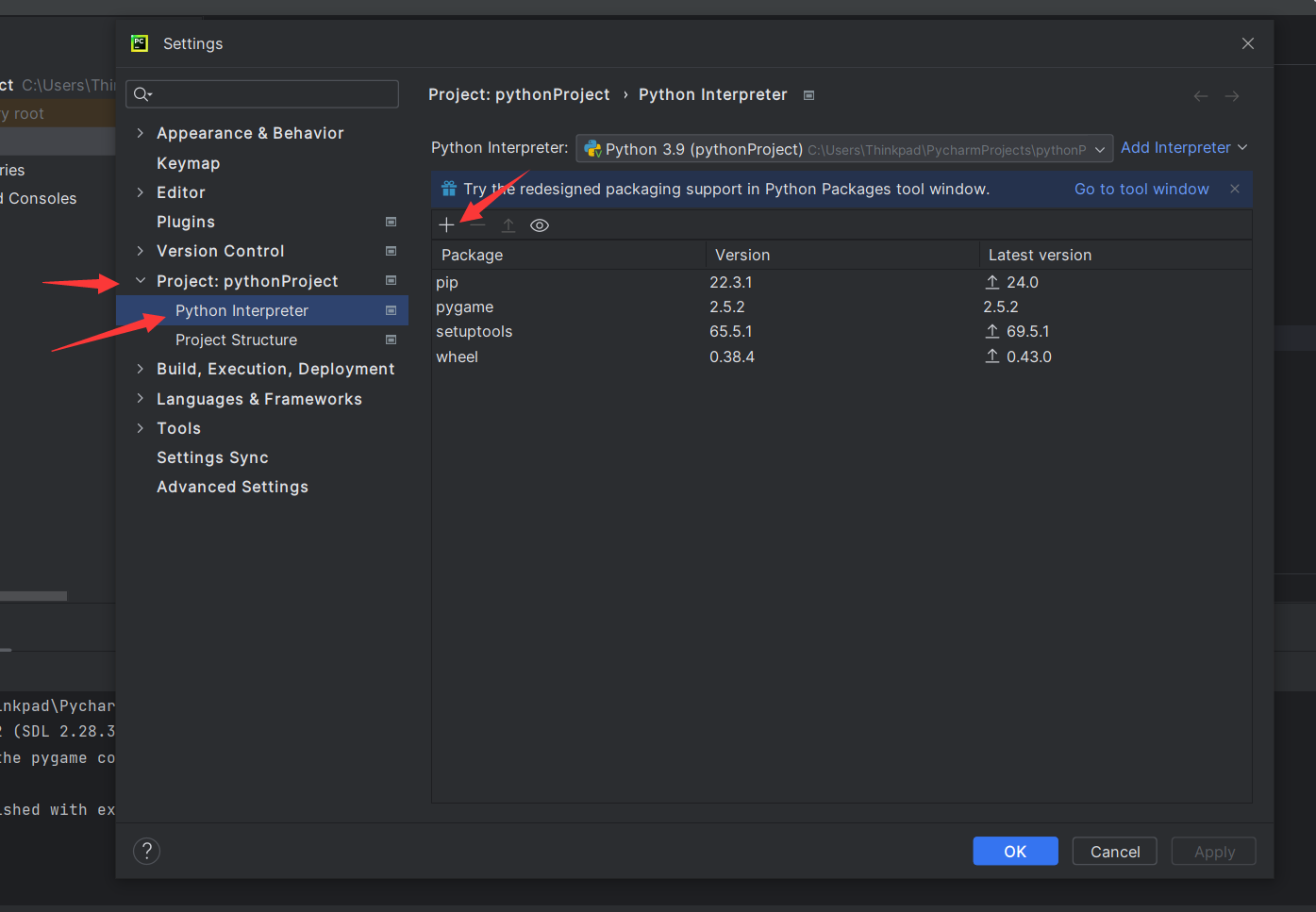Expand the Version Control section
This screenshot has height=912, width=1316.
click(x=141, y=251)
